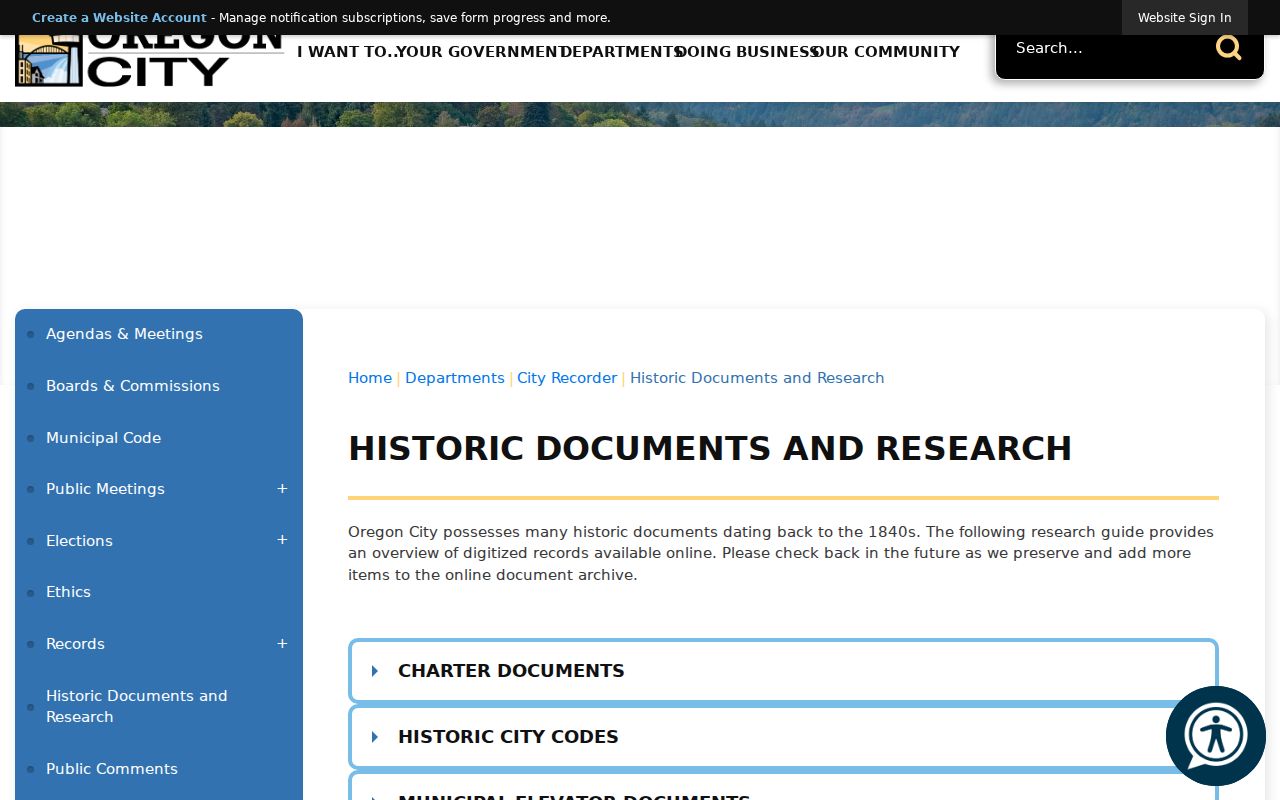Open Public Comments sidebar link

pos(112,769)
